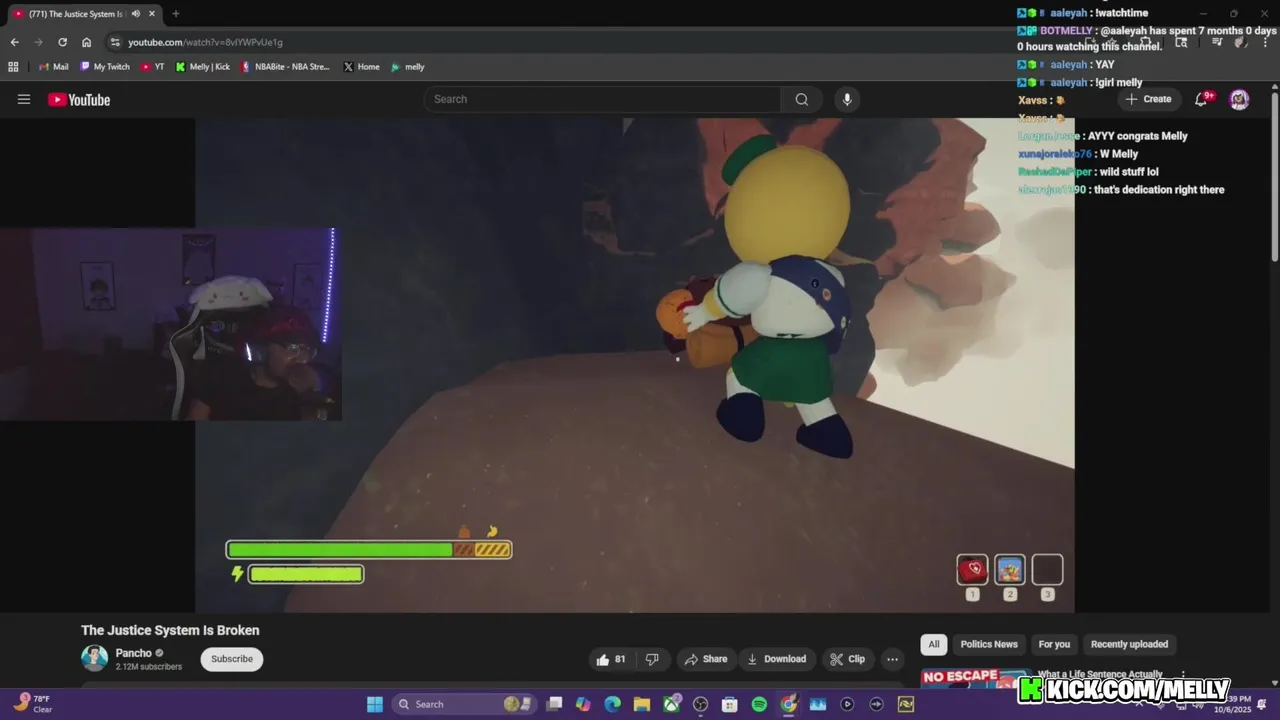Select the For you chip
Image resolution: width=1280 pixels, height=720 pixels.
(1054, 644)
